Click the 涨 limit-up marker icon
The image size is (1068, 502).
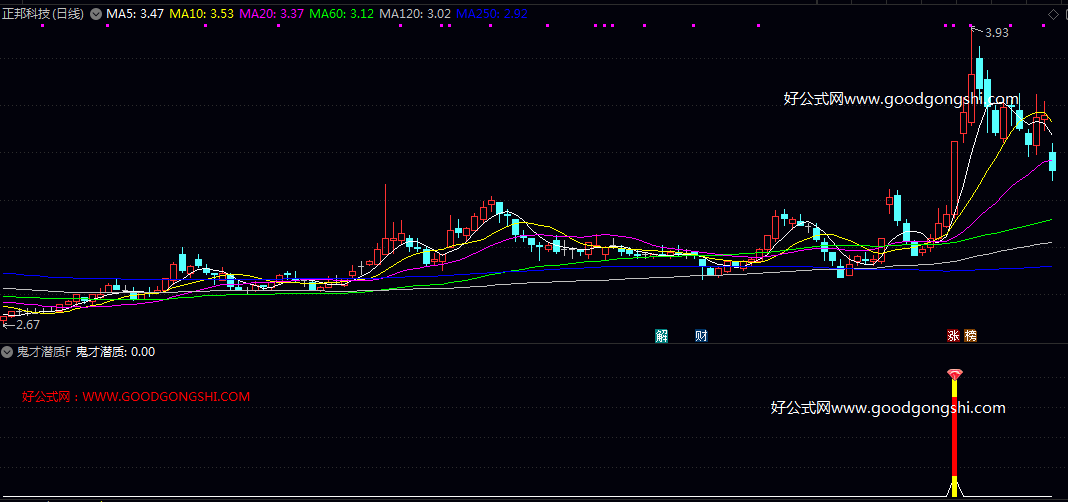(952, 335)
